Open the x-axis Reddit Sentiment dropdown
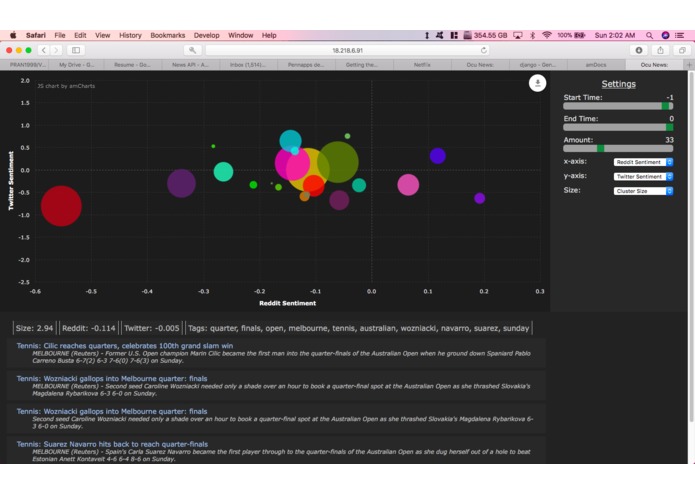This screenshot has width=695, height=494. 643,162
